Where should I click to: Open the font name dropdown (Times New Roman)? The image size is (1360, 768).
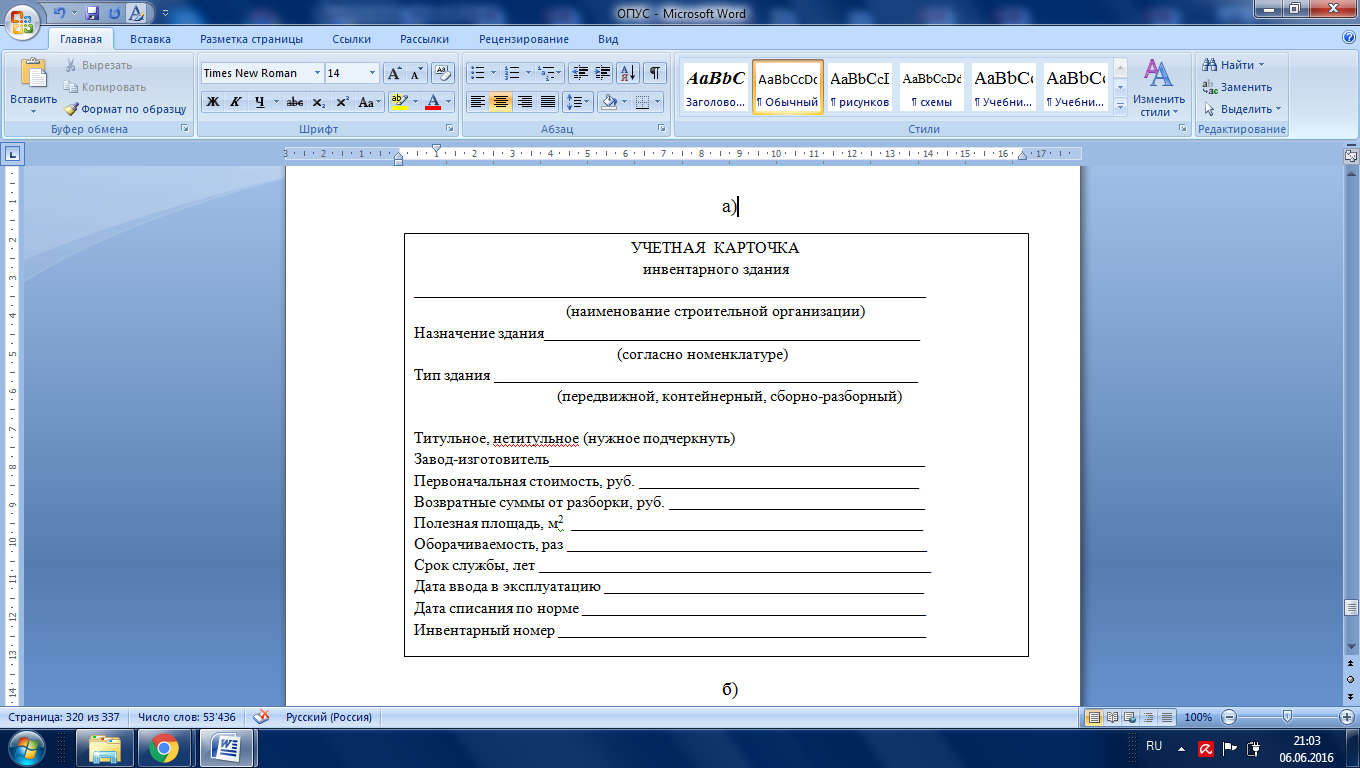pyautogui.click(x=317, y=73)
